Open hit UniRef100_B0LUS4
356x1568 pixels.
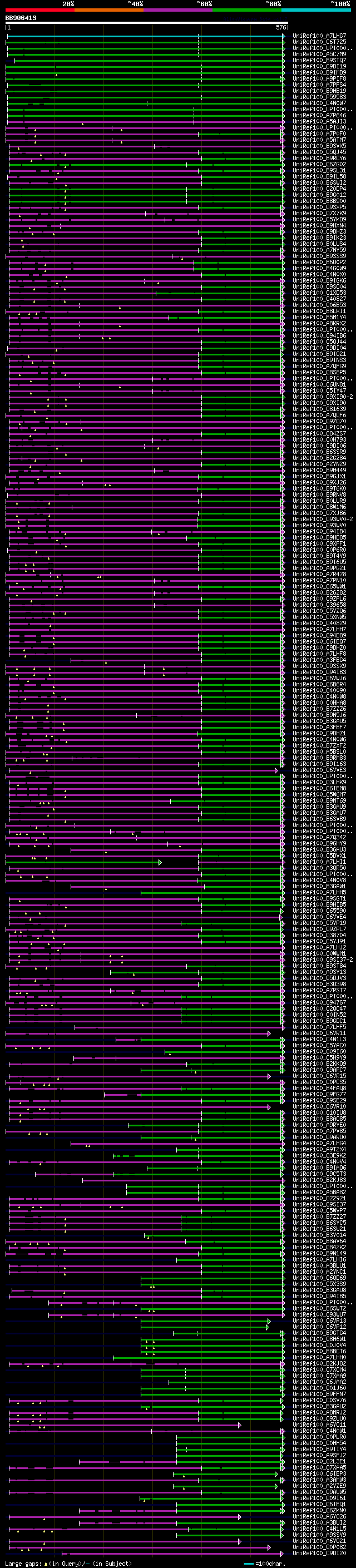(319, 244)
